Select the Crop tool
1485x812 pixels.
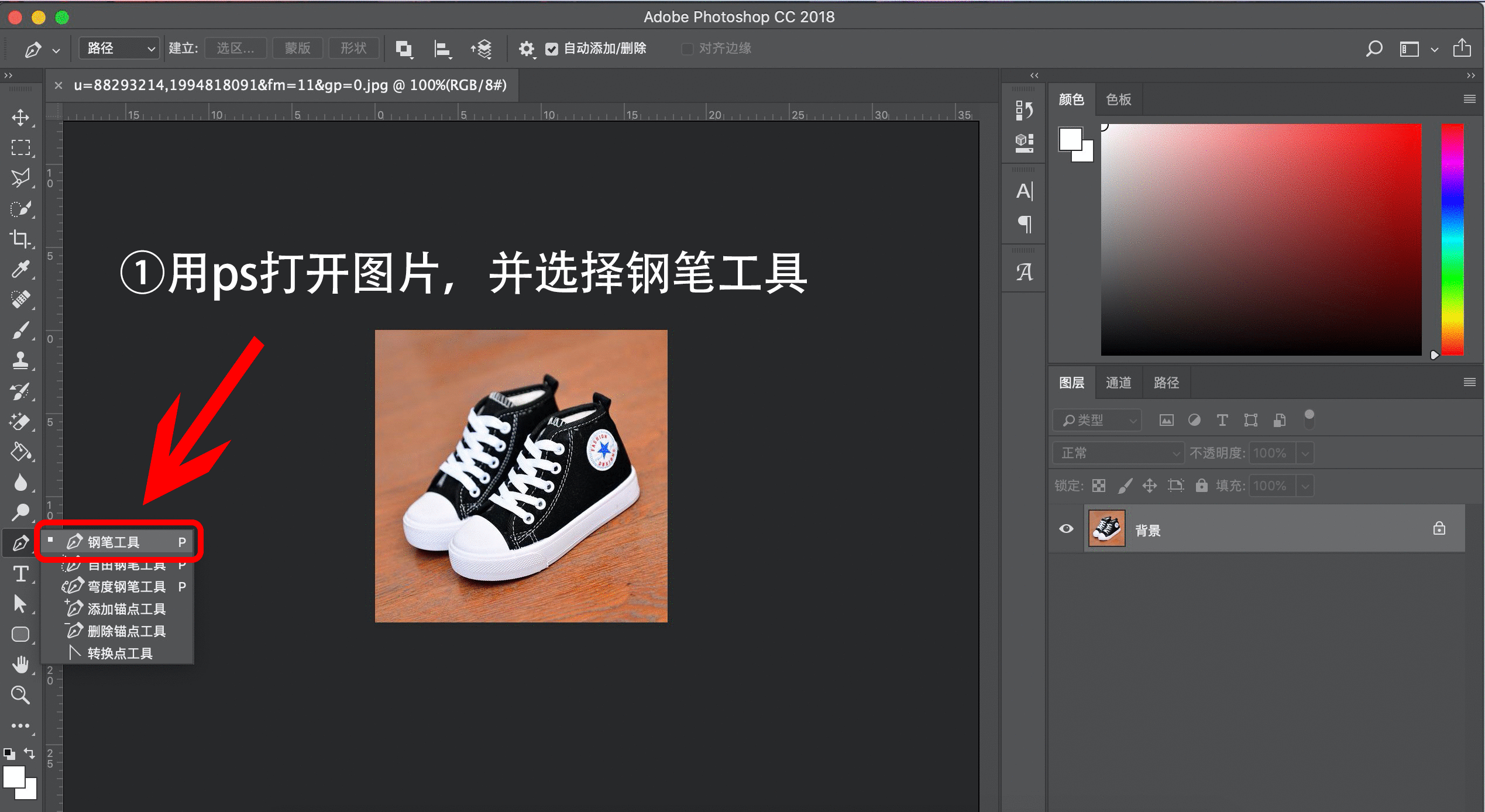tap(20, 238)
